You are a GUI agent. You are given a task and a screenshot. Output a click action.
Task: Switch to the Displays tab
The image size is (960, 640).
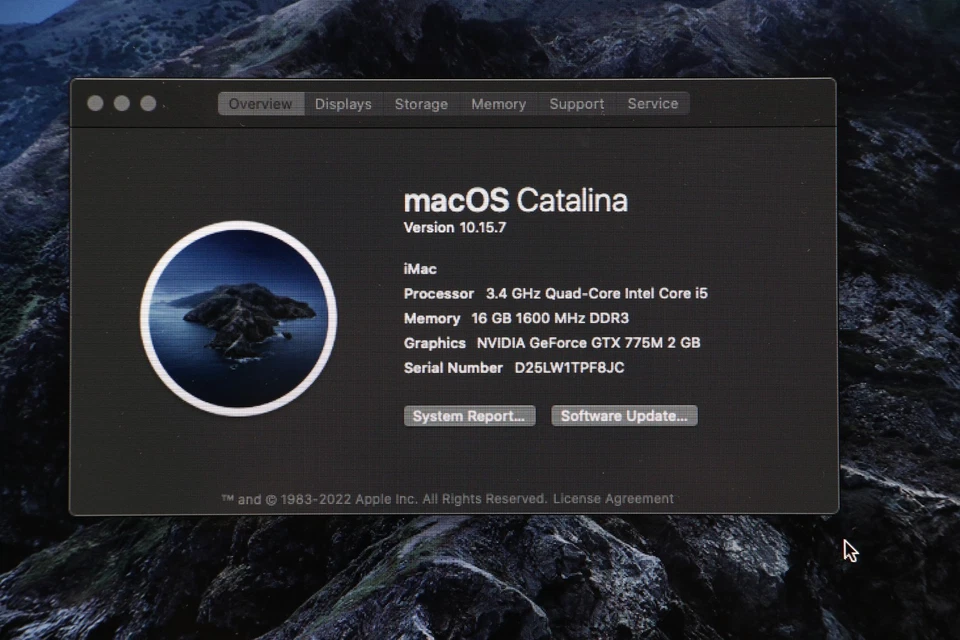tap(343, 104)
